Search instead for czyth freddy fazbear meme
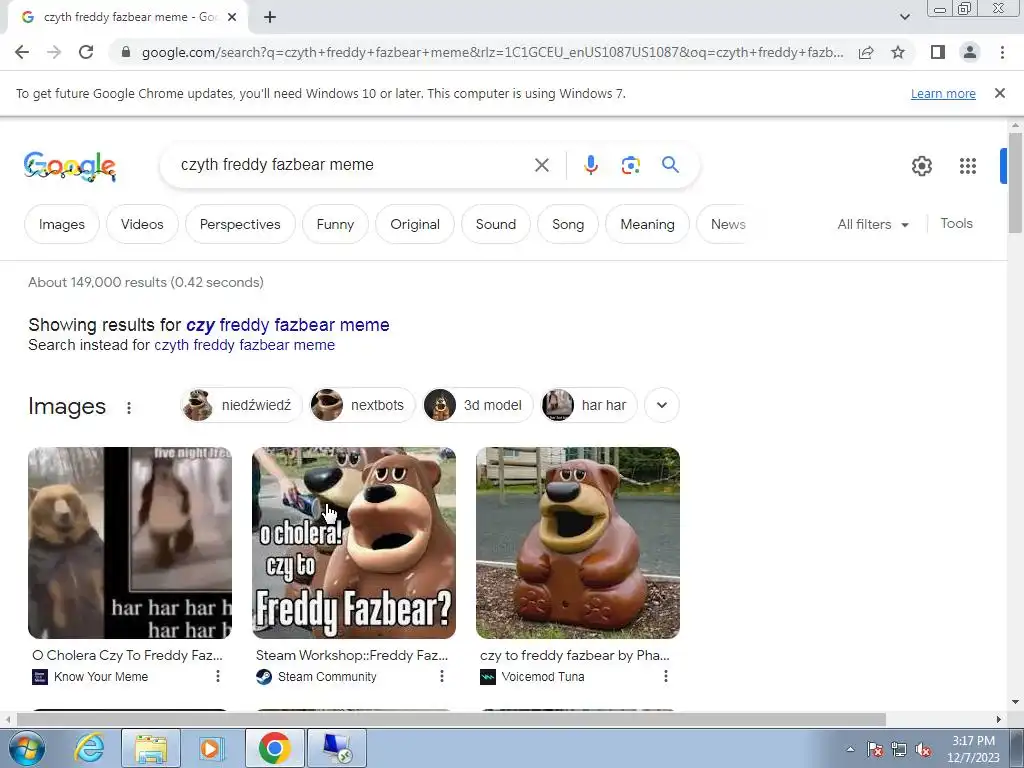The image size is (1024, 768). (x=244, y=345)
